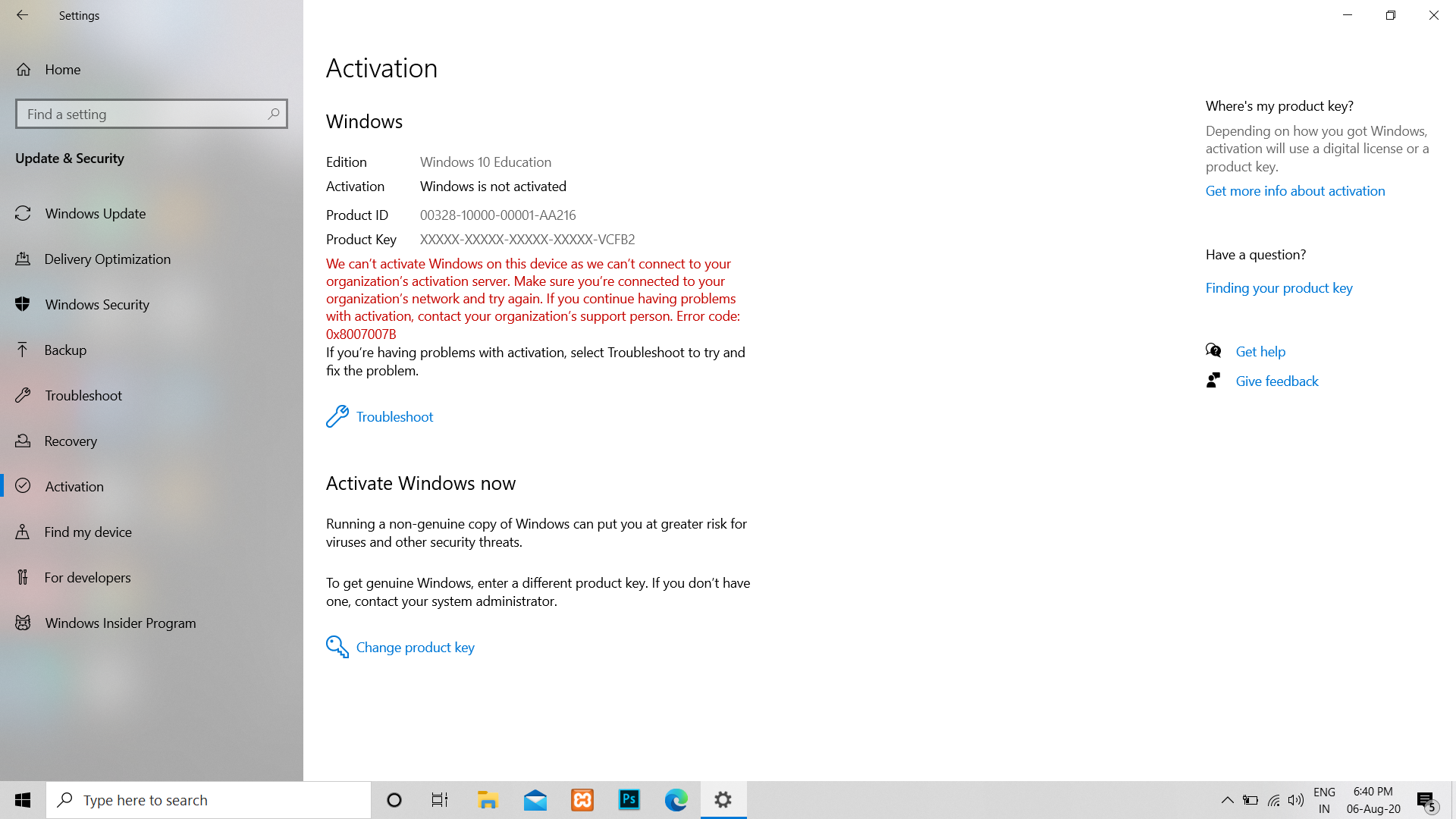Open the Home settings page
This screenshot has width=1456, height=819.
click(152, 69)
